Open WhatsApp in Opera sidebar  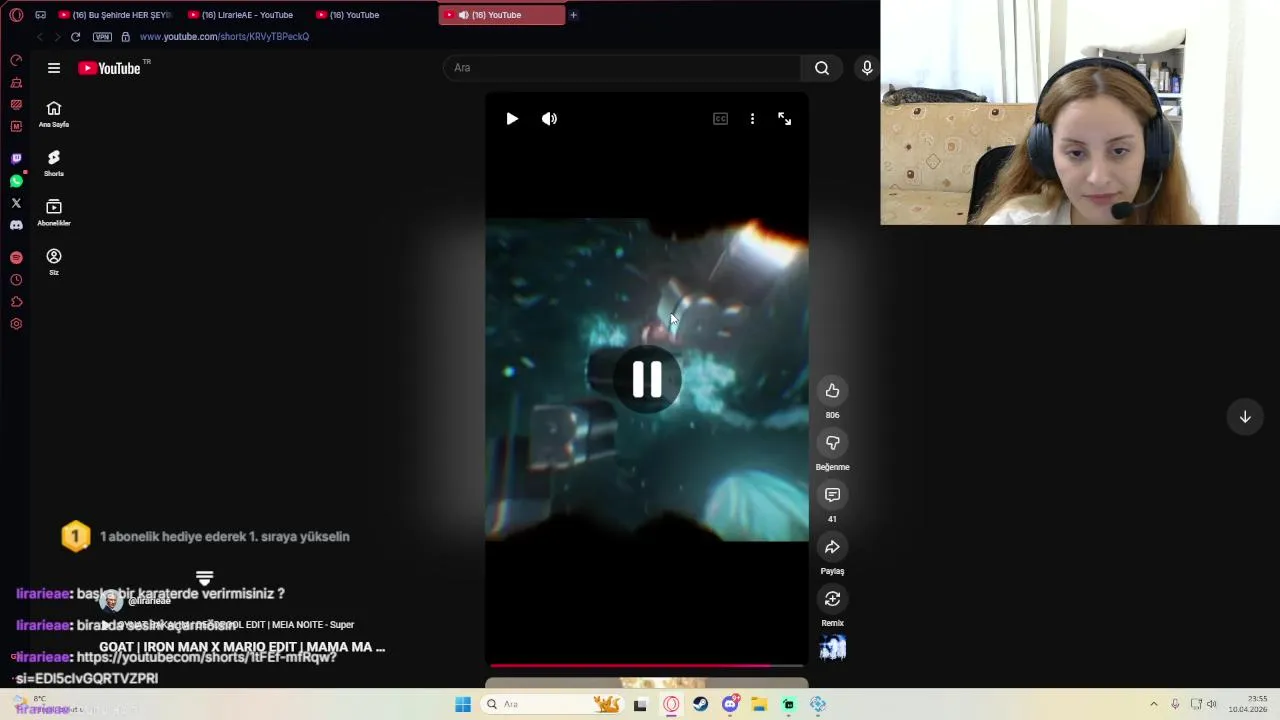coord(16,181)
